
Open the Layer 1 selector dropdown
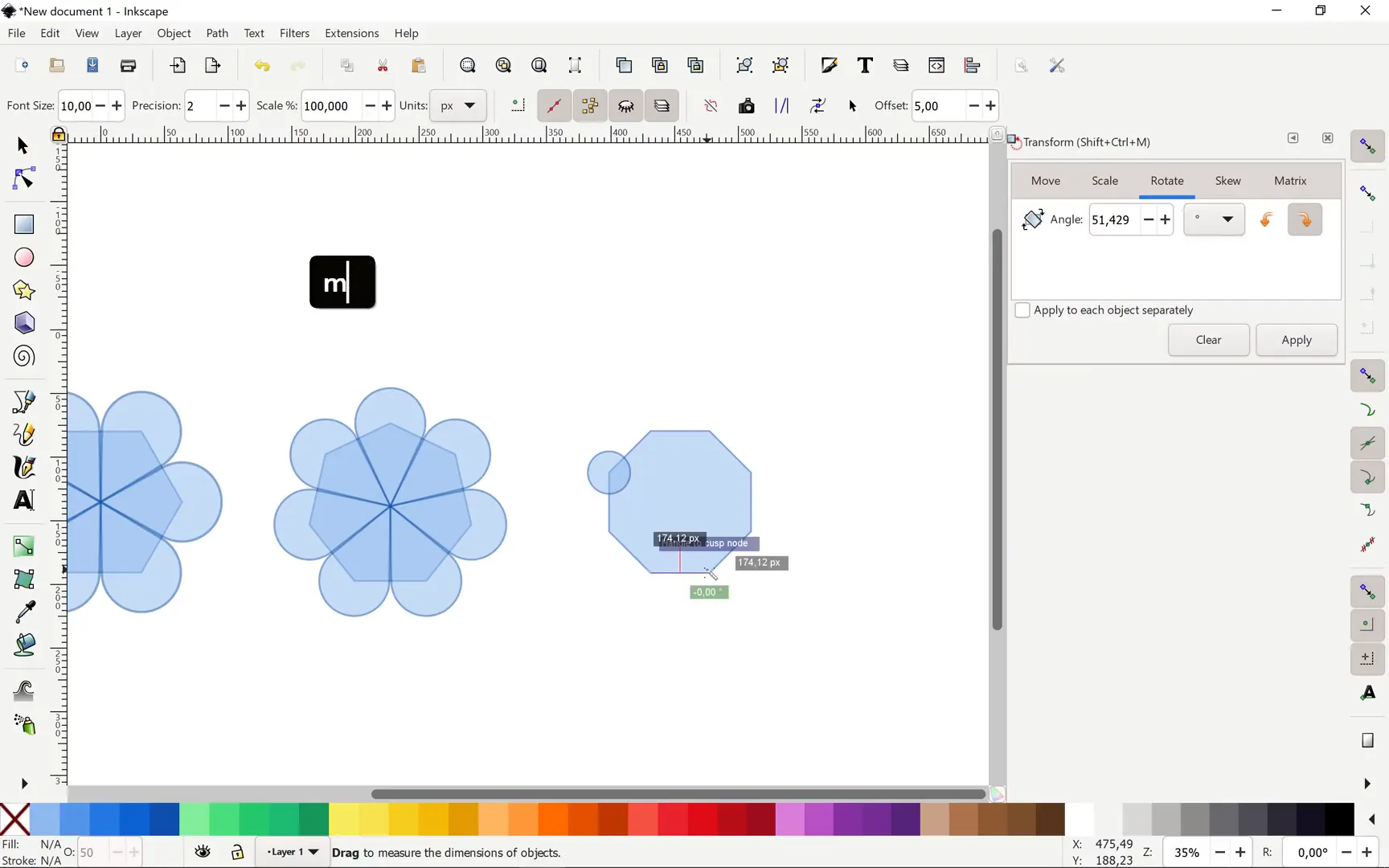292,852
